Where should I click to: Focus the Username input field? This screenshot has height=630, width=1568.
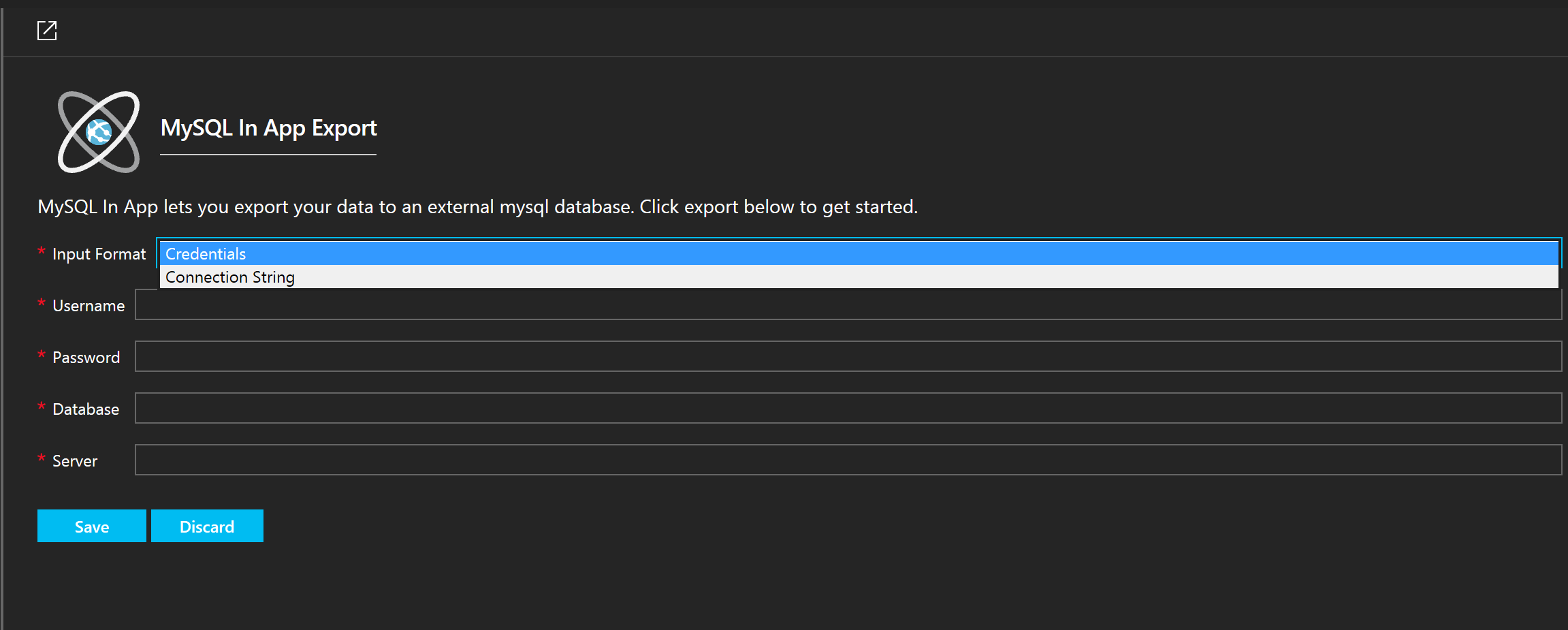coord(848,306)
